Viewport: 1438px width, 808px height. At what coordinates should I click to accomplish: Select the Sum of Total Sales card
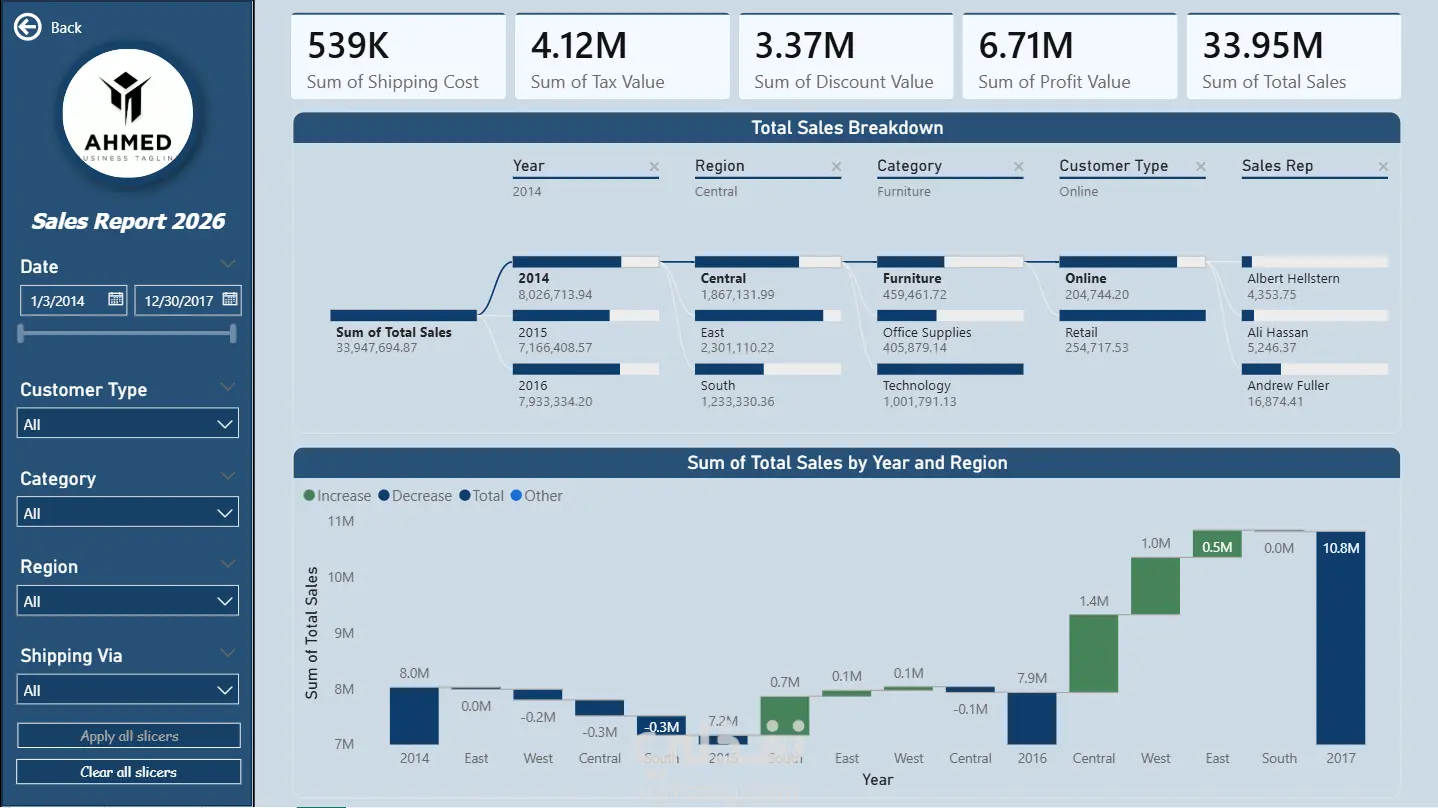(x=1294, y=57)
